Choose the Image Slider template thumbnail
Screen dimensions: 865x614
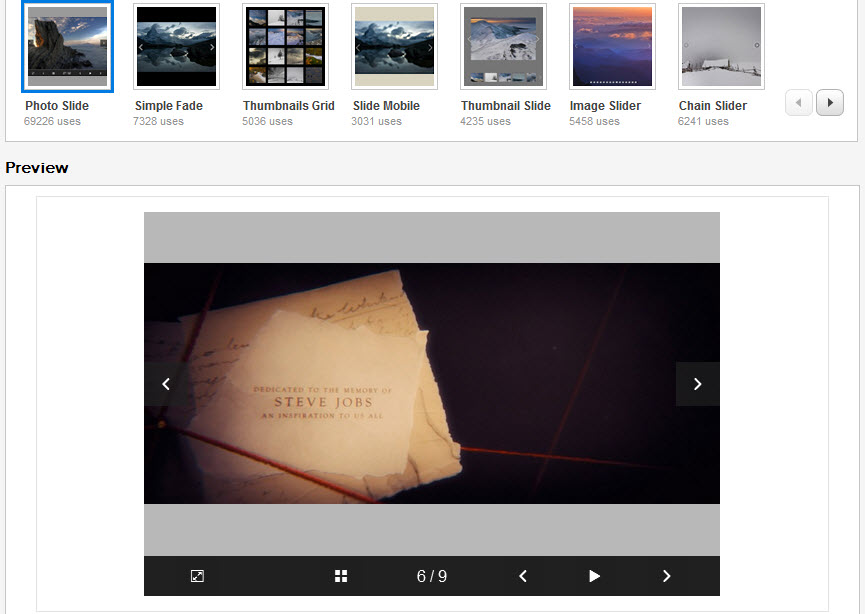pyautogui.click(x=612, y=46)
